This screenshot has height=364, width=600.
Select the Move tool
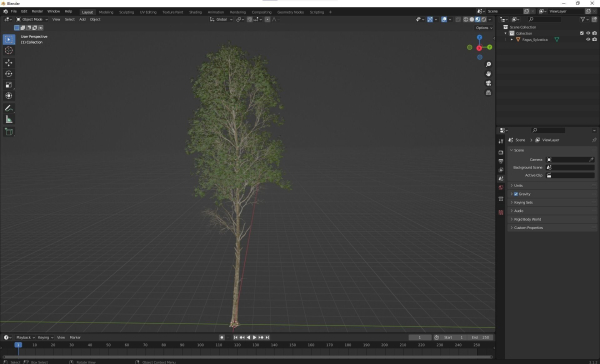click(x=9, y=62)
